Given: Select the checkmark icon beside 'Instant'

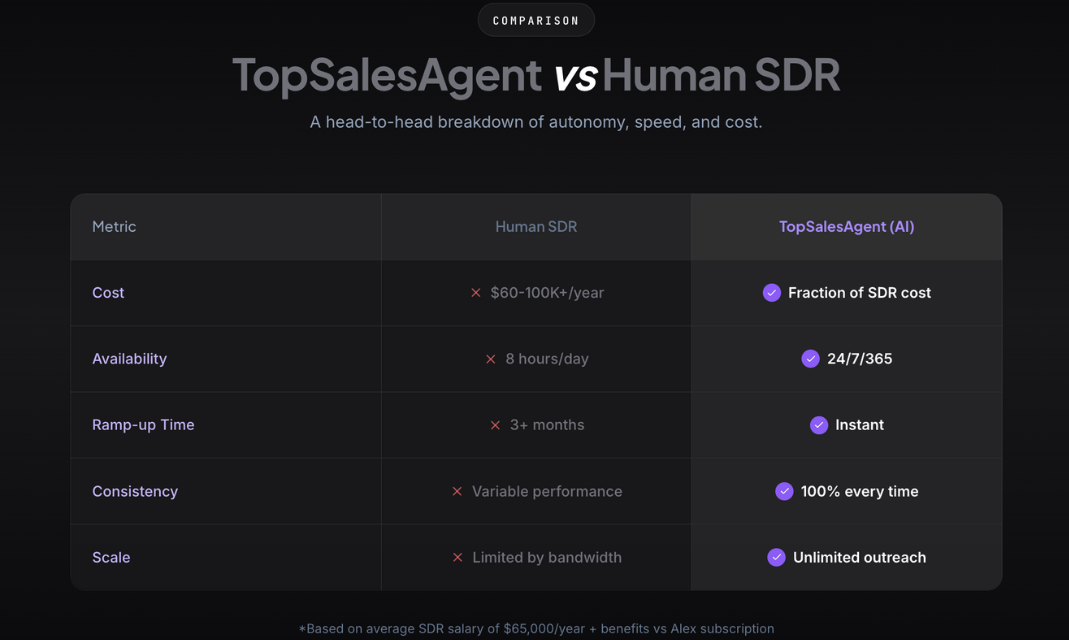Looking at the screenshot, I should 820,424.
